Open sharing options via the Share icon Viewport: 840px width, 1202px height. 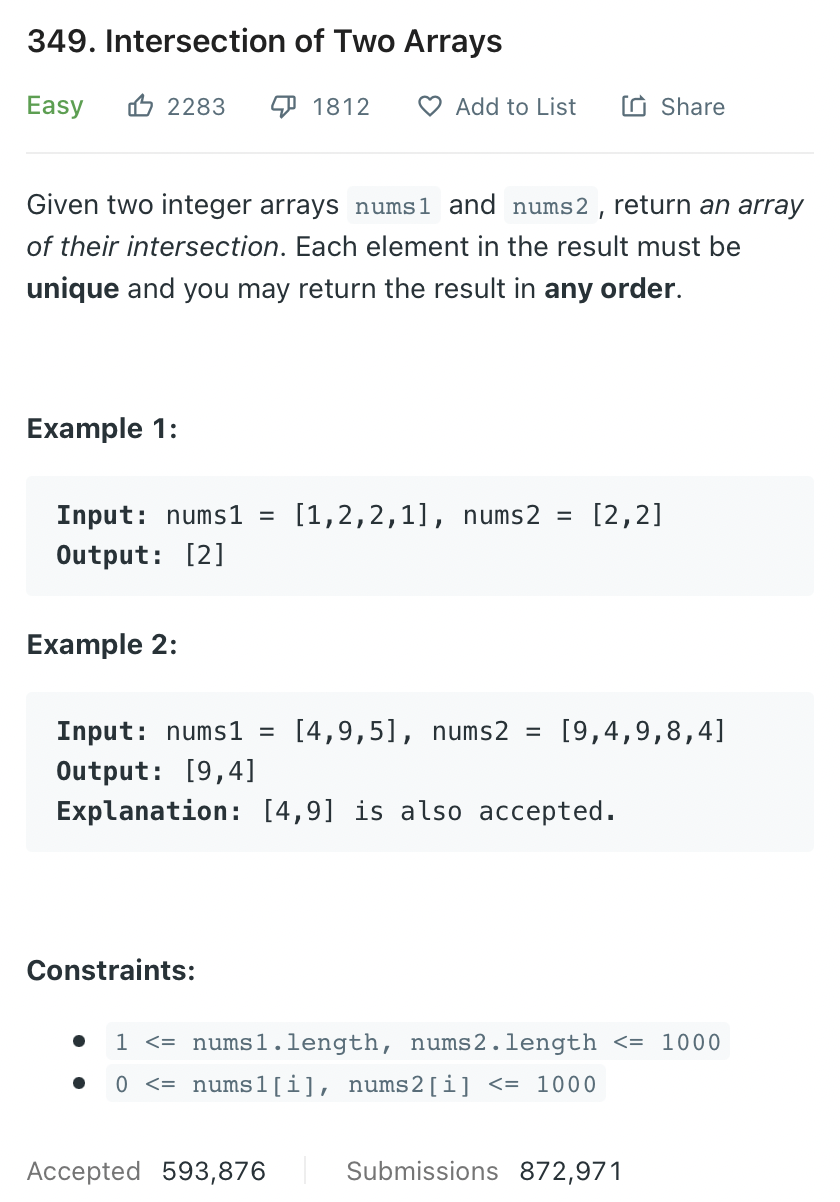click(634, 105)
